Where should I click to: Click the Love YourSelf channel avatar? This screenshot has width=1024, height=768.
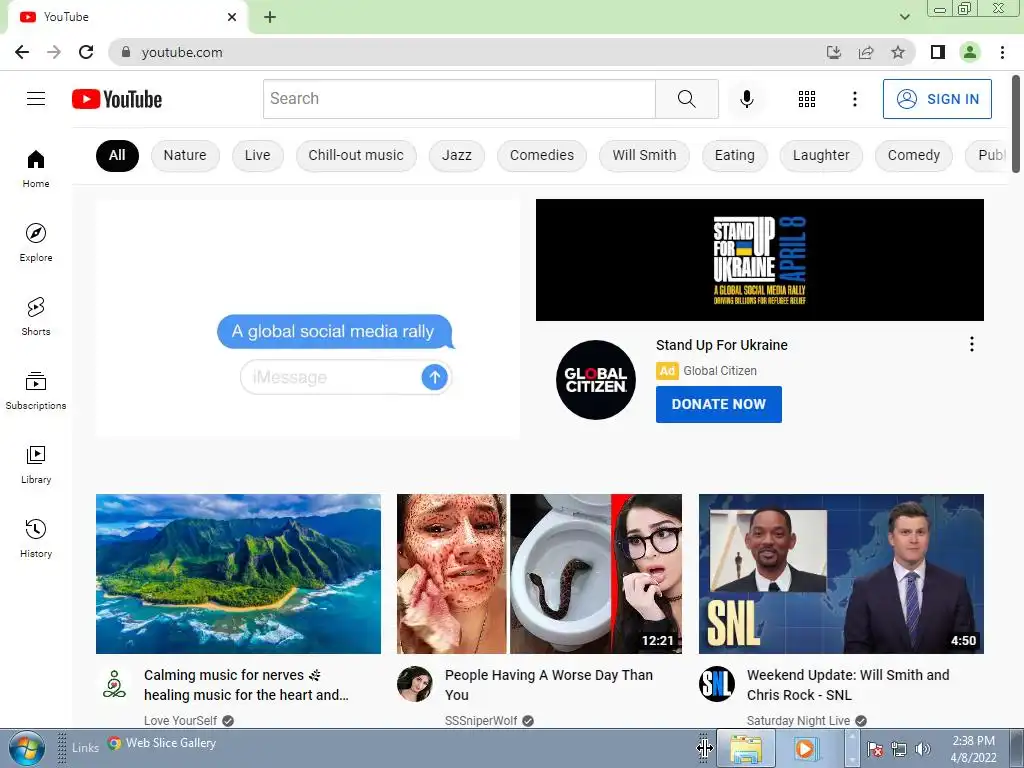114,684
